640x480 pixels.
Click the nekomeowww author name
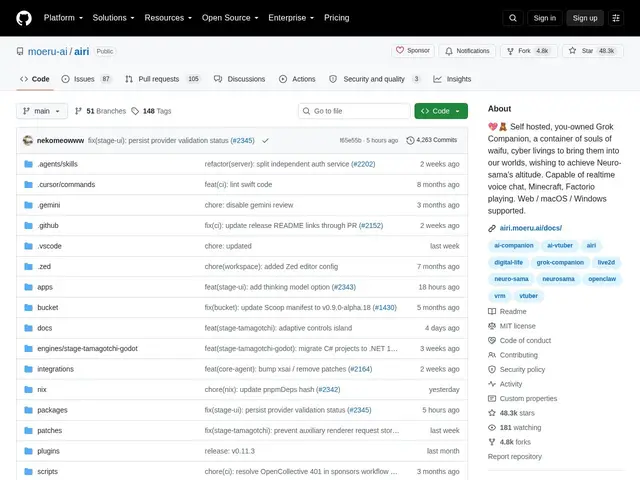coord(60,140)
